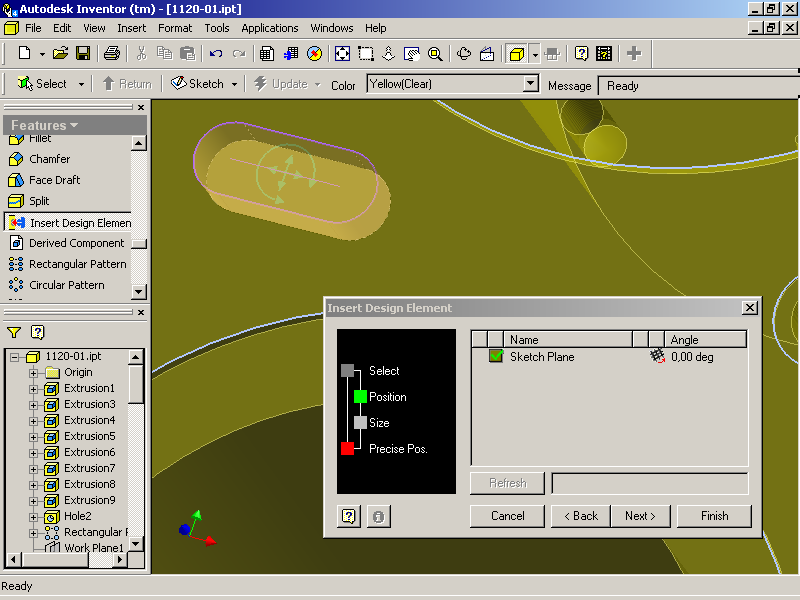Click the Select toolbar button
The height and width of the screenshot is (600, 800).
pyautogui.click(x=41, y=84)
